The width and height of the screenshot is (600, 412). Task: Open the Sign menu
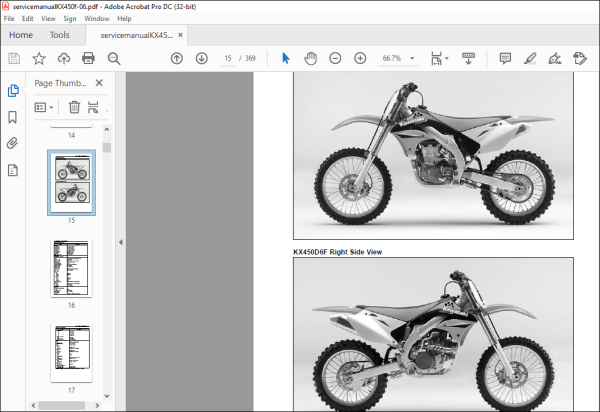70,18
